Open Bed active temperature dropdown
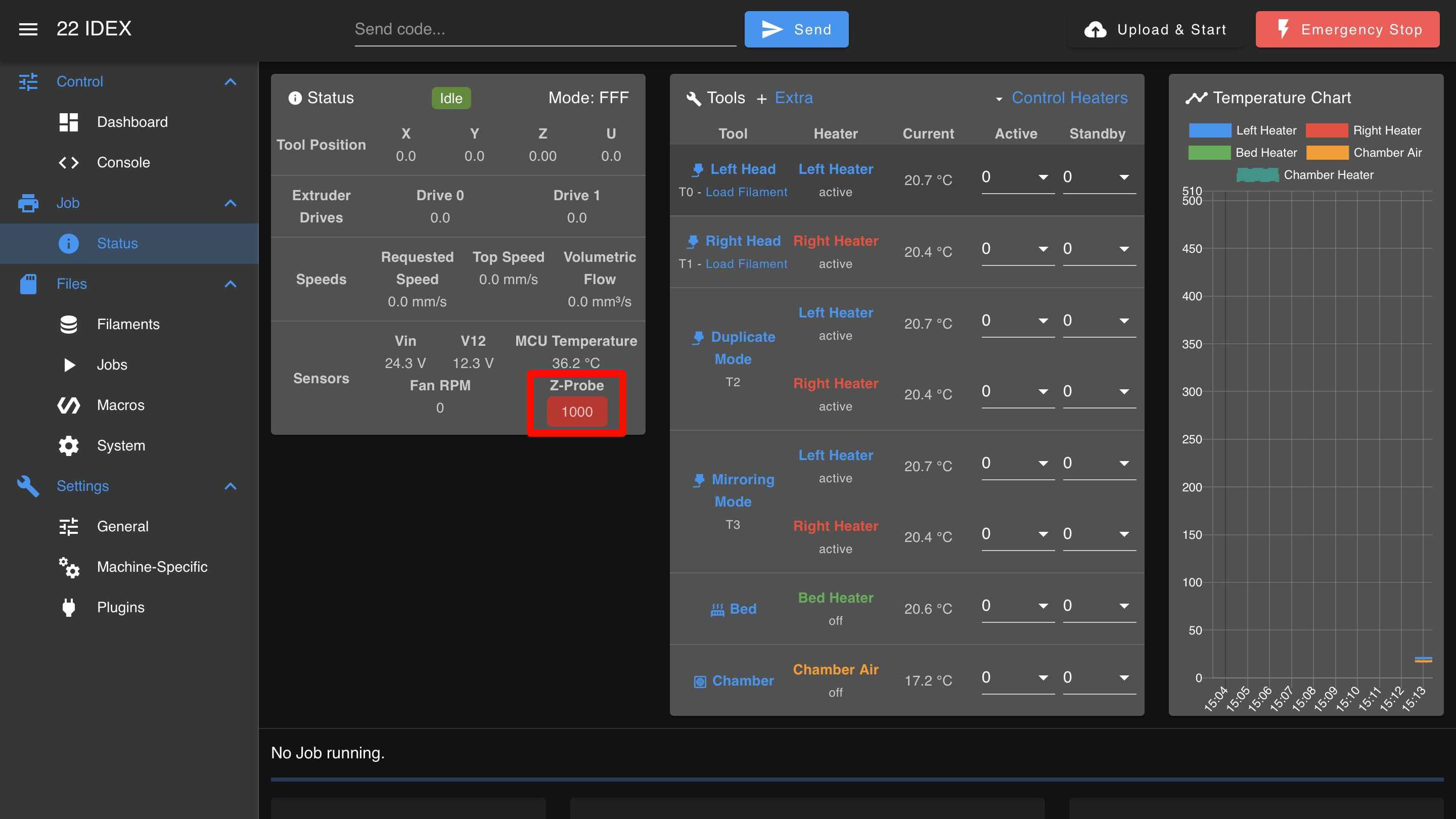 [1043, 606]
